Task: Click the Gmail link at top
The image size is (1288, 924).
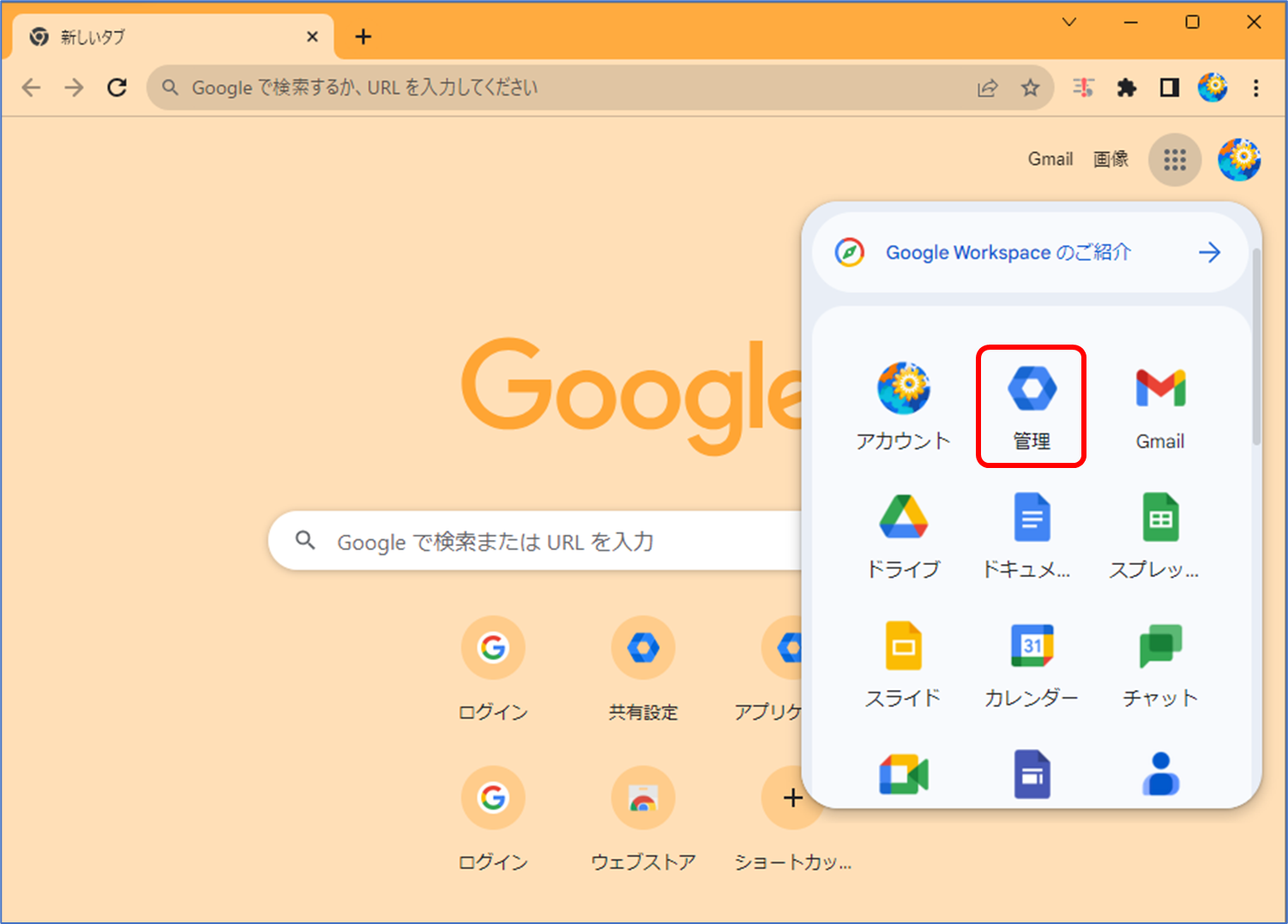Action: [x=1050, y=159]
